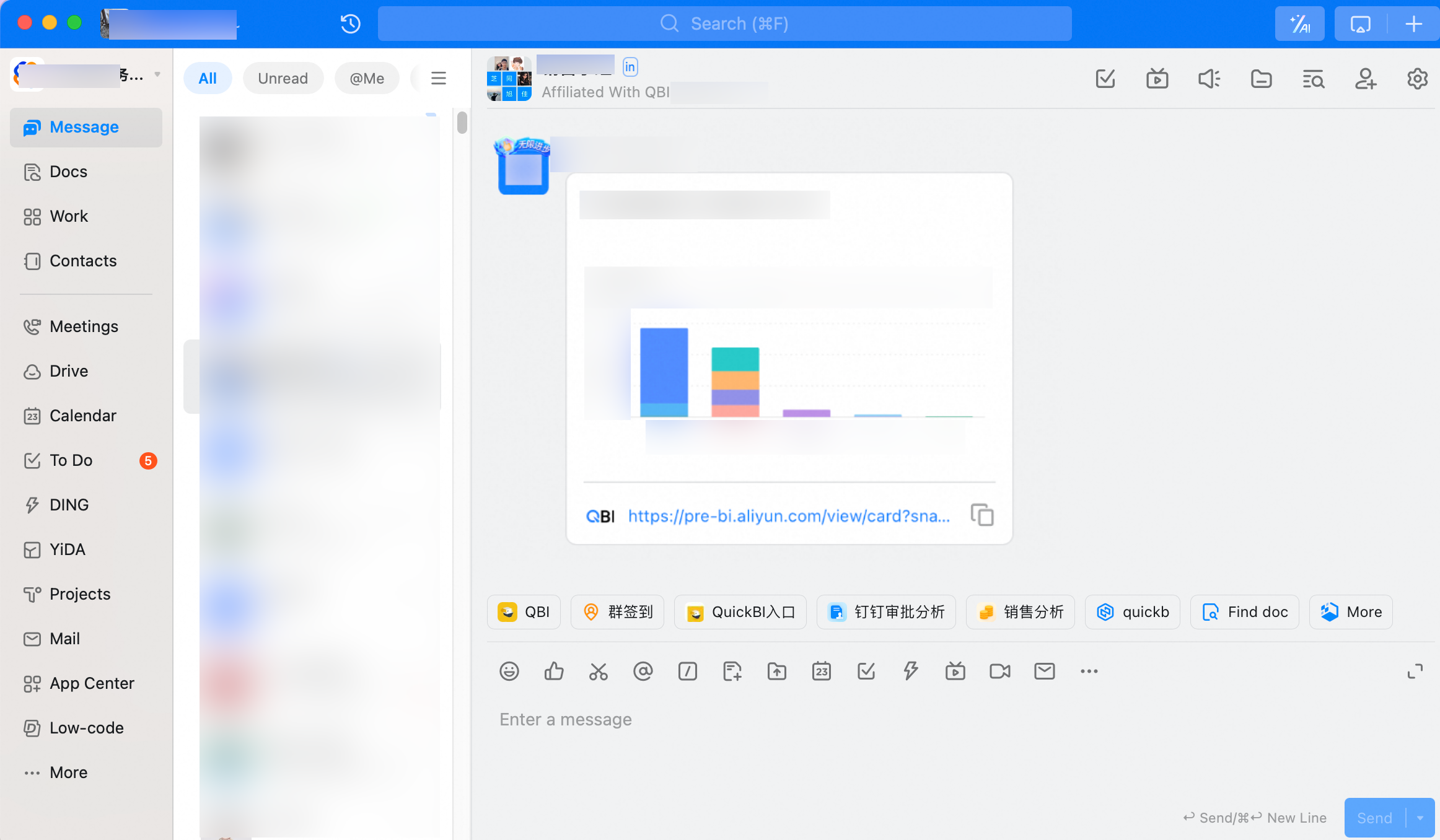Create new doc icon in message toolbar
Image resolution: width=1440 pixels, height=840 pixels.
[732, 671]
